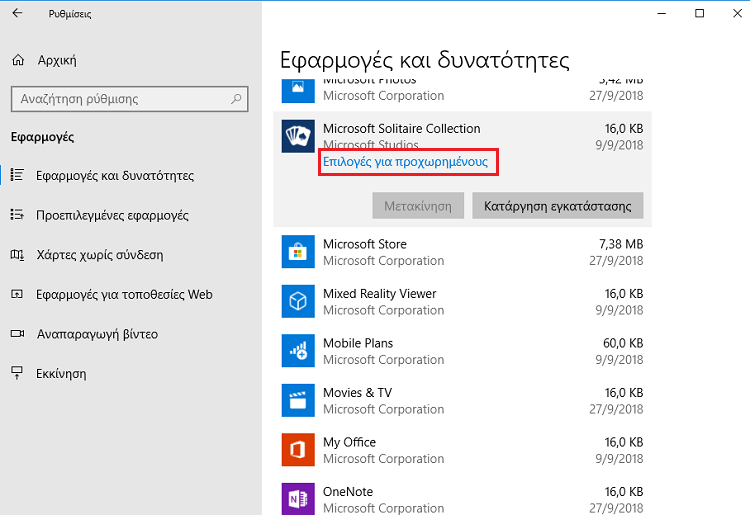Minimize the Ρυθμίσεις window
The height and width of the screenshot is (515, 750).
[x=662, y=13]
